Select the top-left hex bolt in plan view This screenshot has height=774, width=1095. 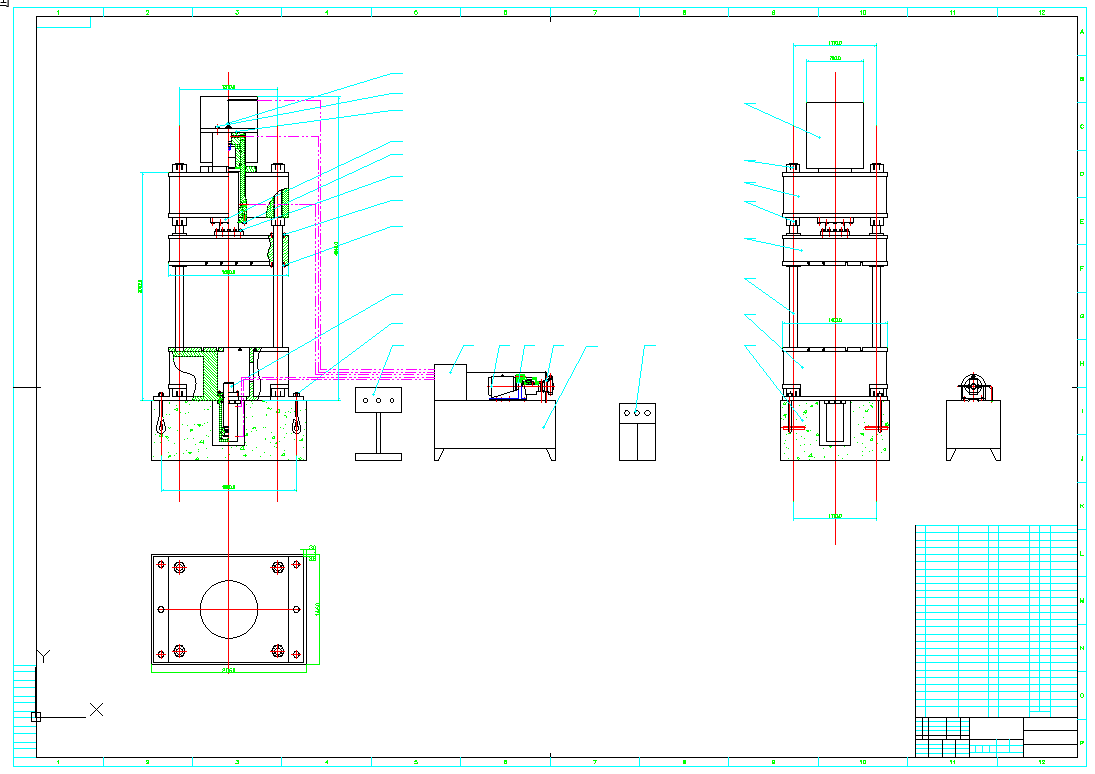point(179,567)
